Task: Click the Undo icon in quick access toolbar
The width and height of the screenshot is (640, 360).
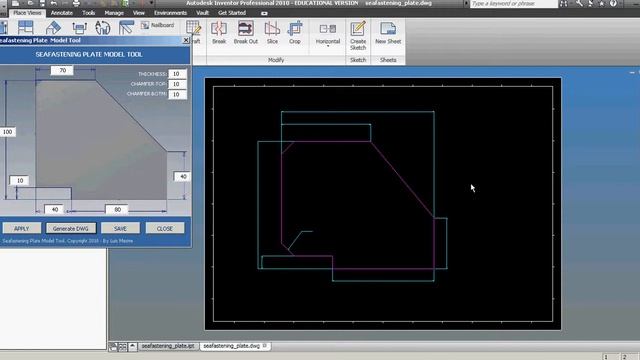Action: [x=53, y=3]
